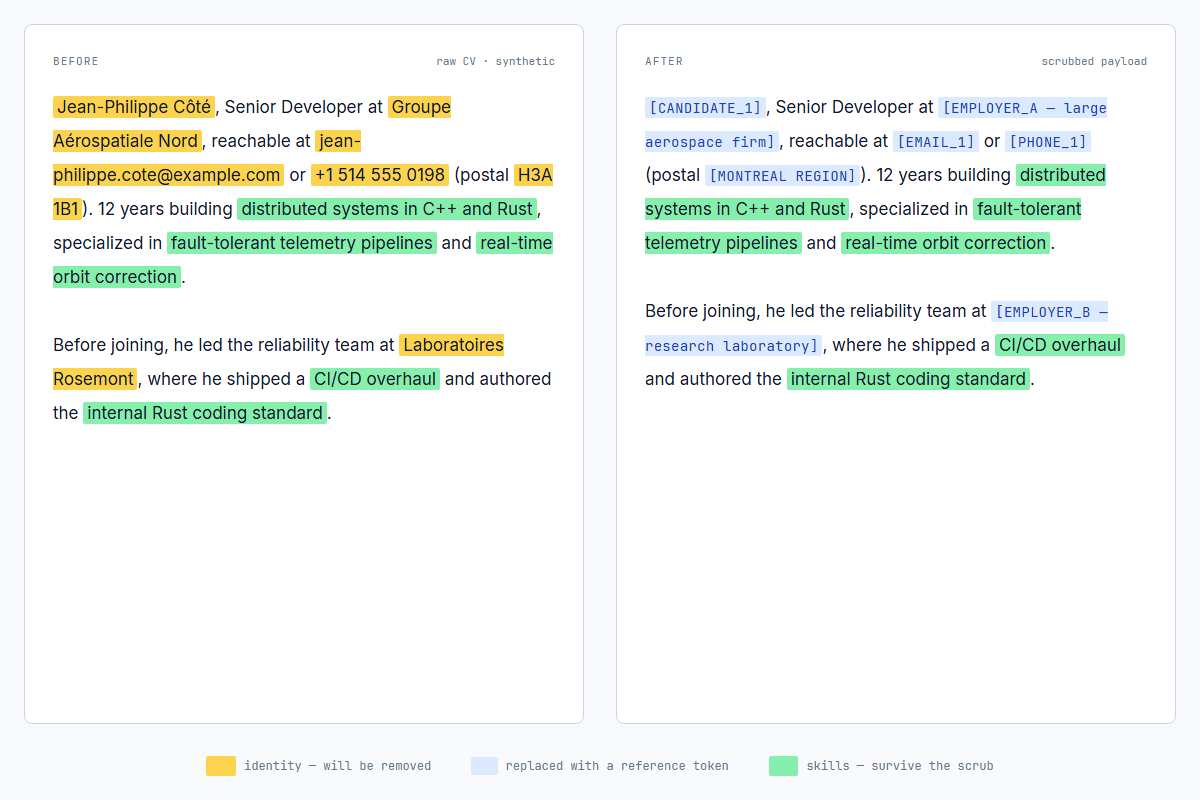The height and width of the screenshot is (800, 1200).
Task: Click the scrubbed payload label
Action: click(x=1094, y=61)
